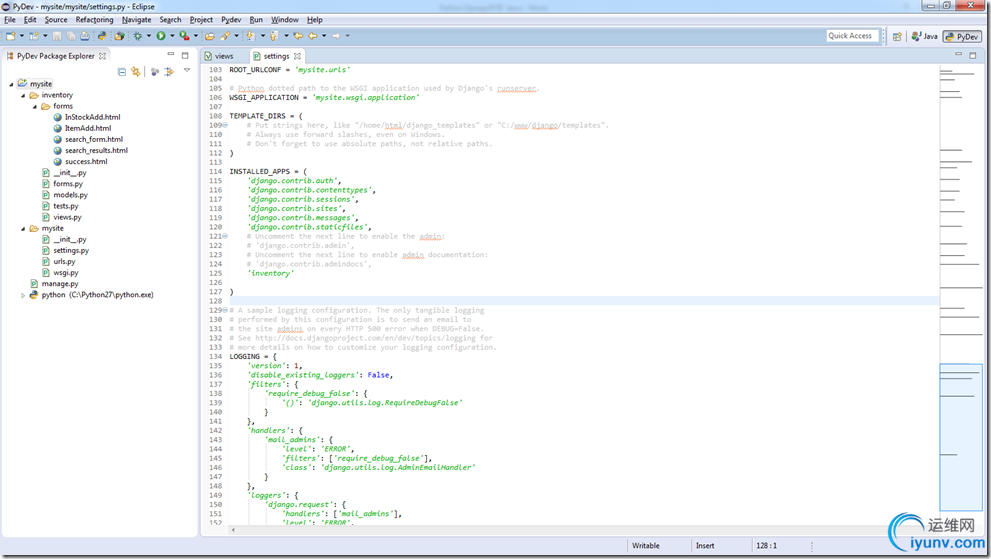Click the Open Perspective icon

point(897,37)
